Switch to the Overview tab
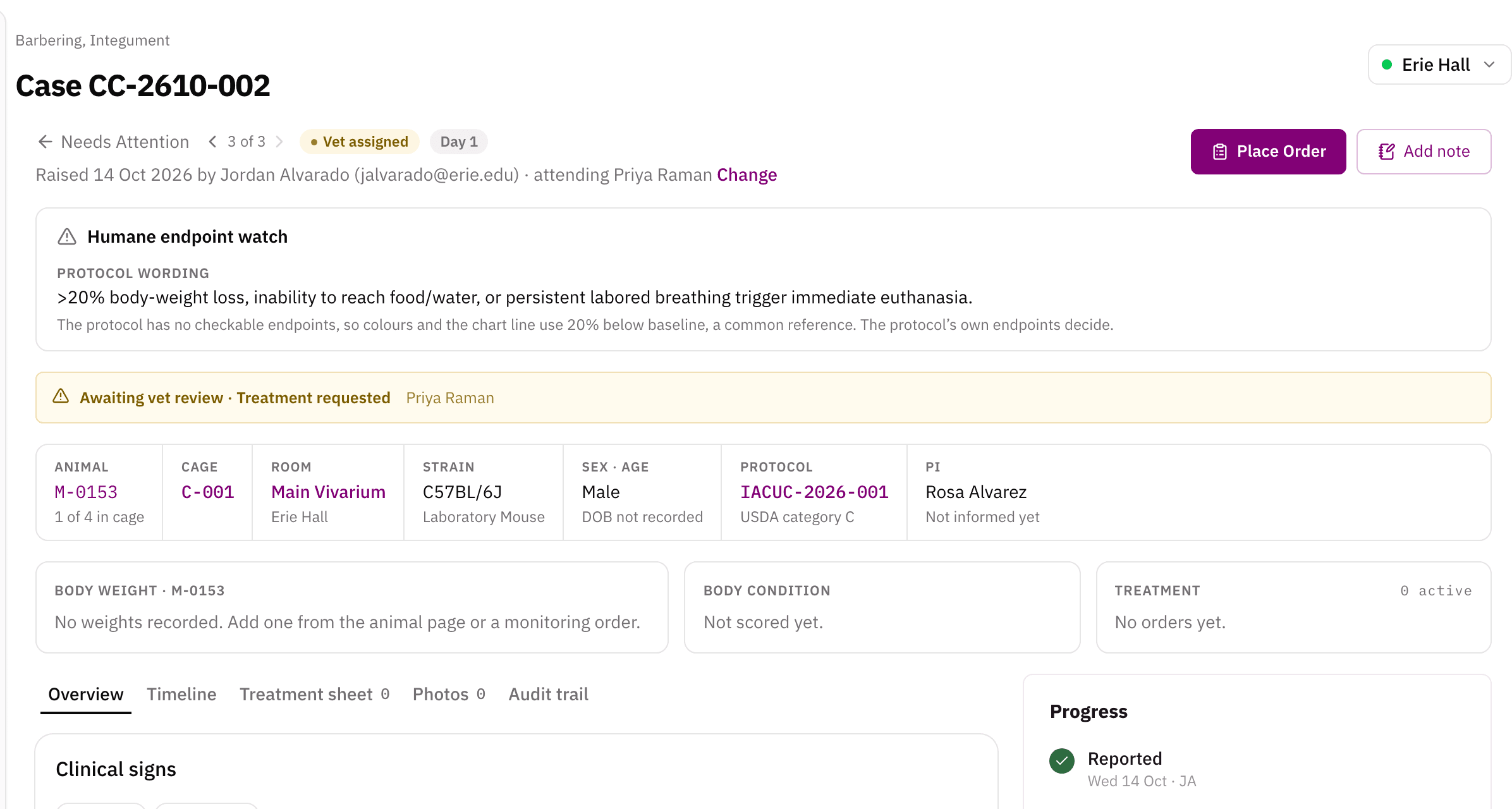 click(86, 694)
